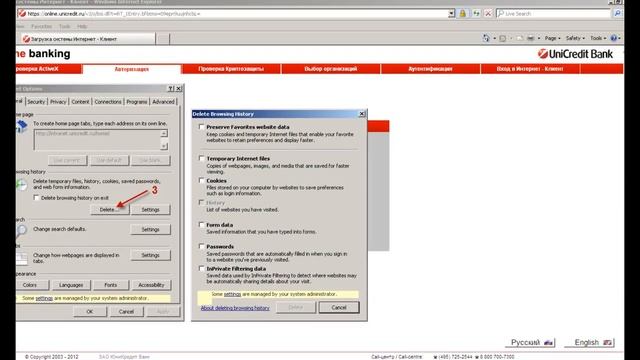Screen dimensions: 640x360
Task: Open the Safety dropdown menu
Action: pyautogui.click(x=575, y=38)
